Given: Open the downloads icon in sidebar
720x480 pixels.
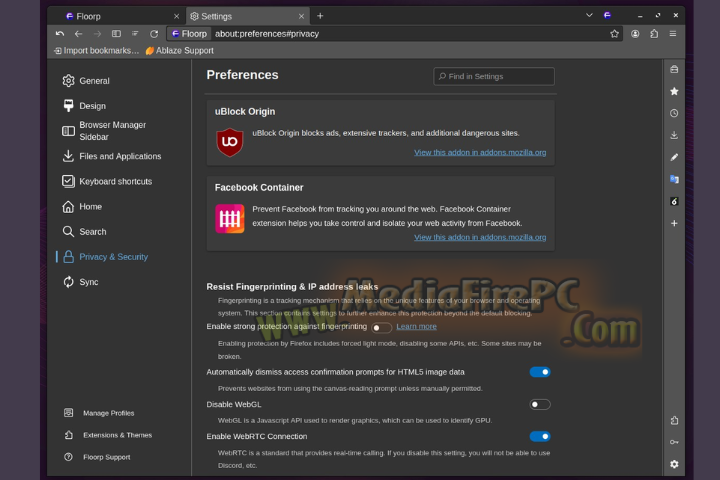Looking at the screenshot, I should [x=674, y=135].
